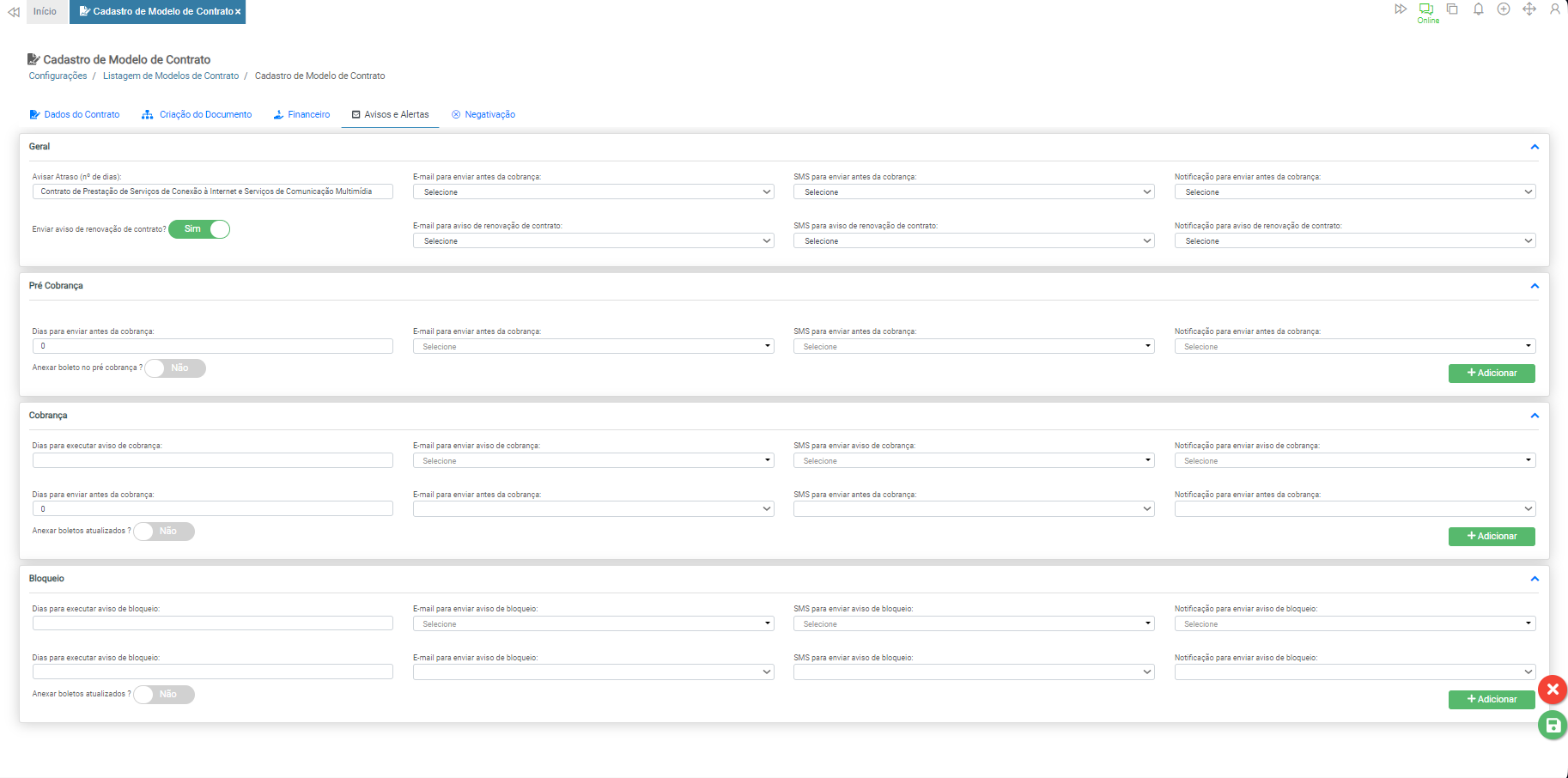The width and height of the screenshot is (1568, 778).
Task: Click the move arrows icon in header
Action: point(1529,9)
